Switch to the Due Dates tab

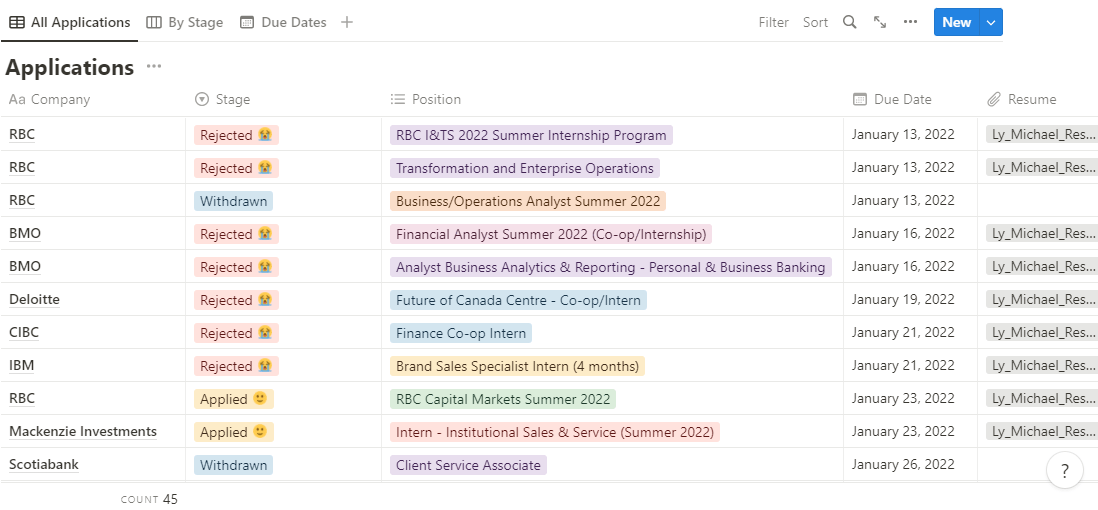click(x=283, y=22)
